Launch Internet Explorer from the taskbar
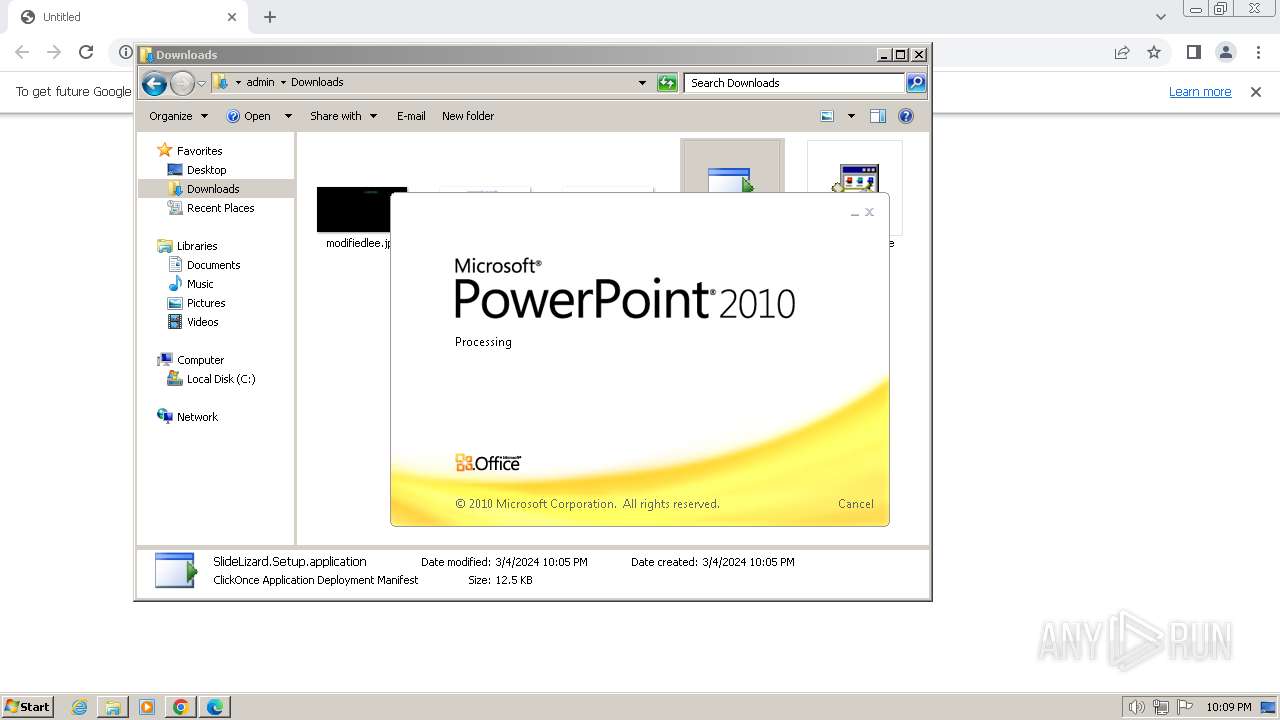The width and height of the screenshot is (1280, 720). pyautogui.click(x=79, y=707)
